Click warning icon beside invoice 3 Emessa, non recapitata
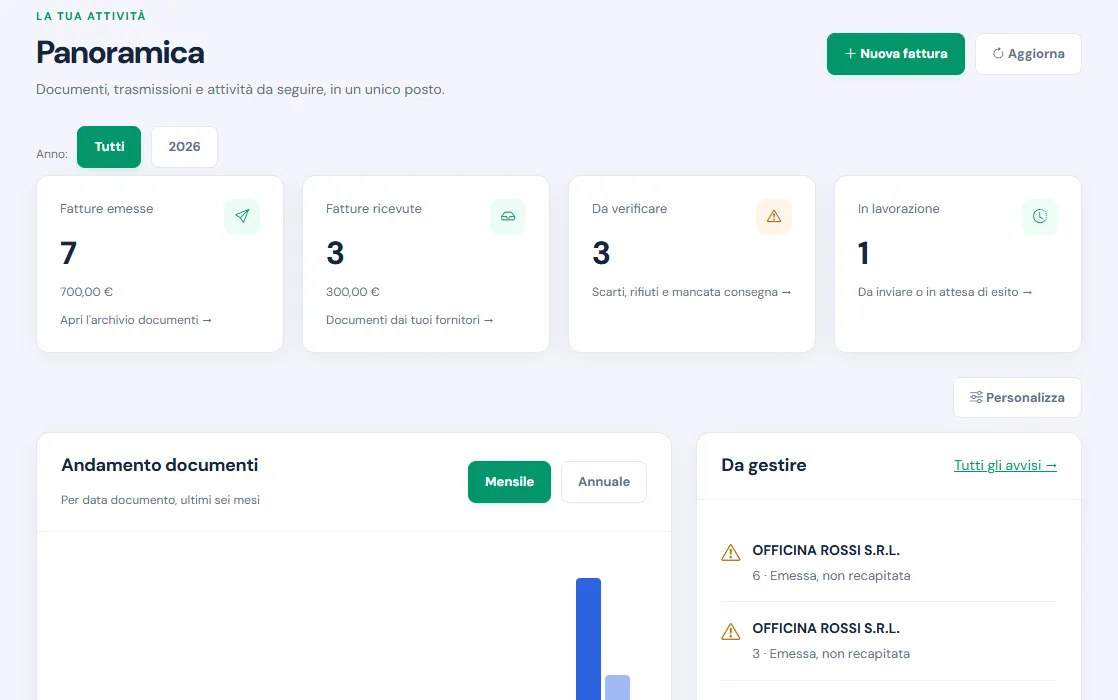 pyautogui.click(x=731, y=631)
